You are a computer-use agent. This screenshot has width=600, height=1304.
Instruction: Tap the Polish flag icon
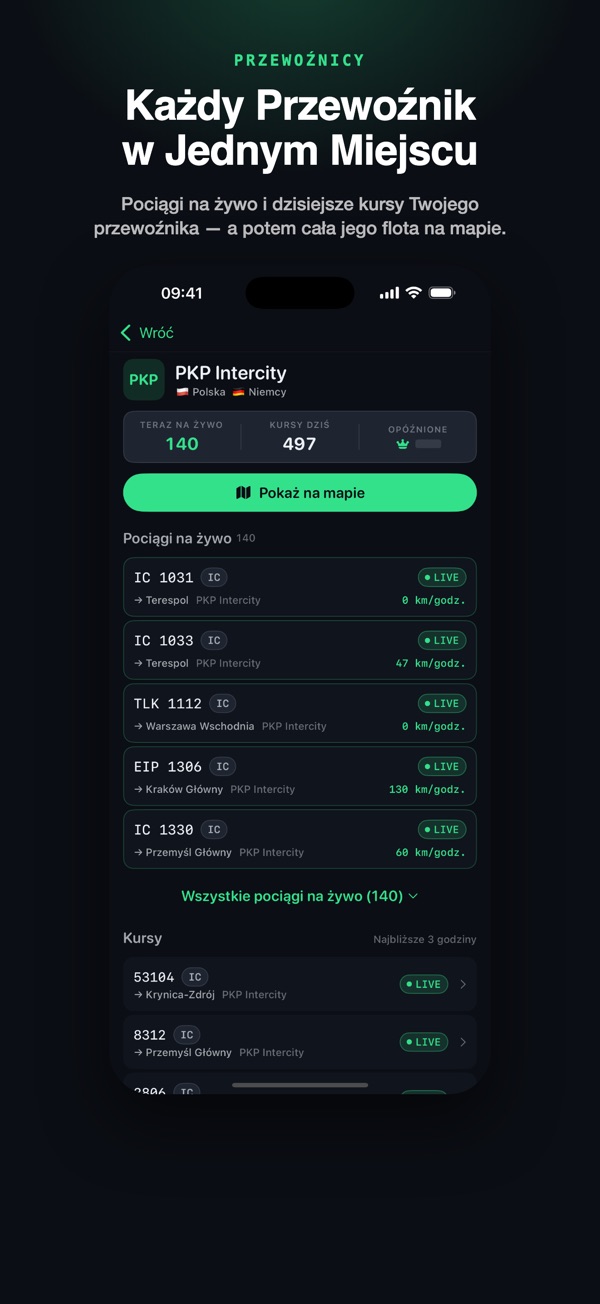point(182,393)
